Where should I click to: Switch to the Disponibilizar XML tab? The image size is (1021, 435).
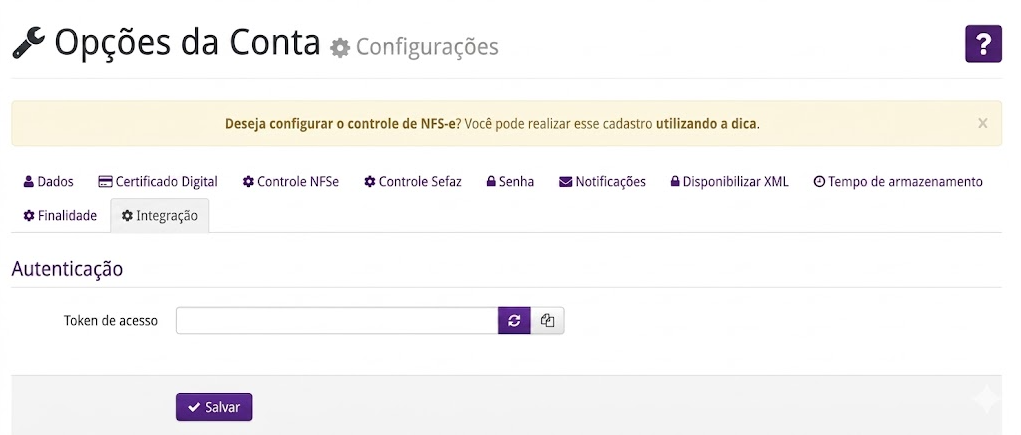(730, 182)
